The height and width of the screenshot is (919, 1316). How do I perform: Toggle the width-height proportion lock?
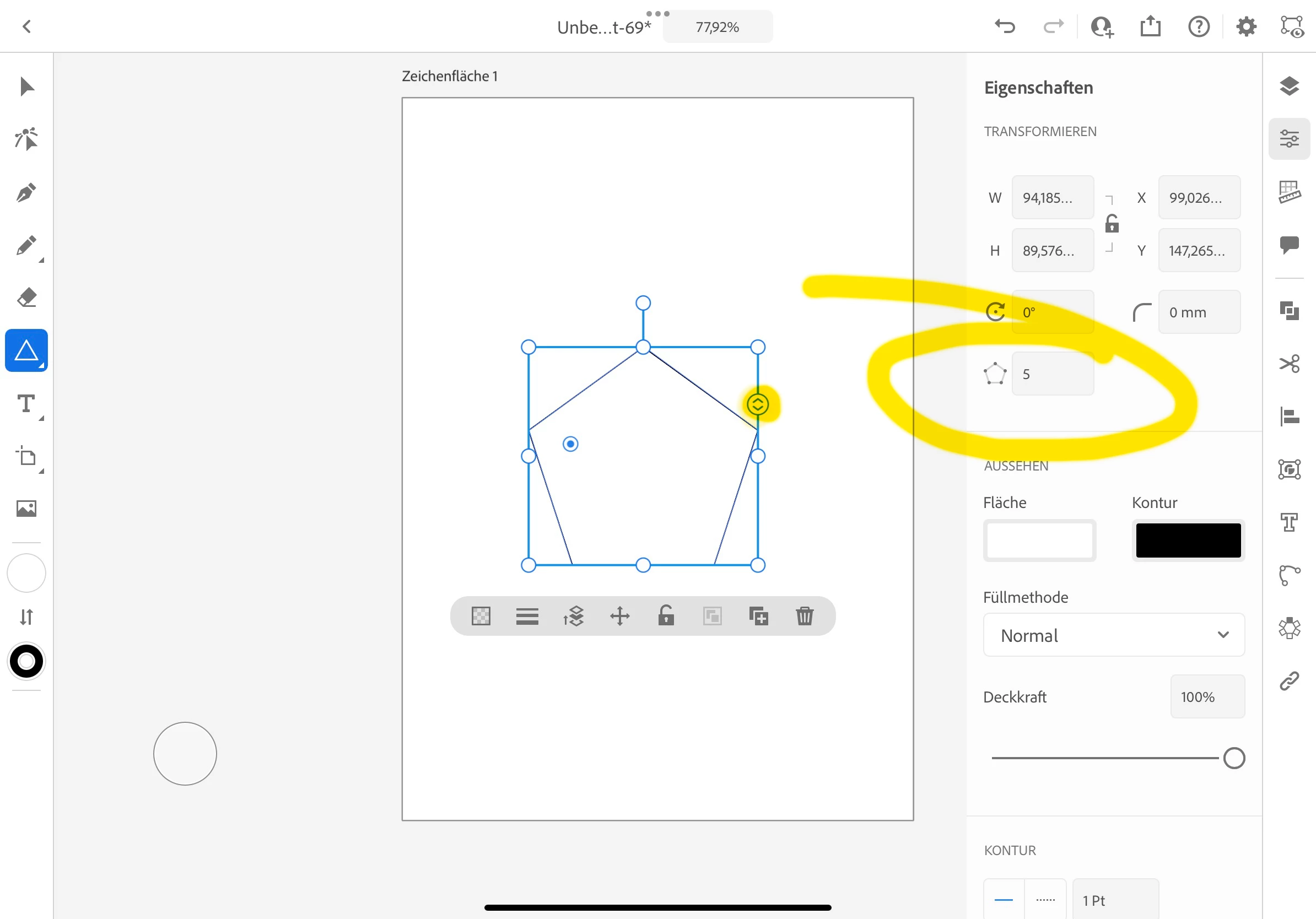1112,224
